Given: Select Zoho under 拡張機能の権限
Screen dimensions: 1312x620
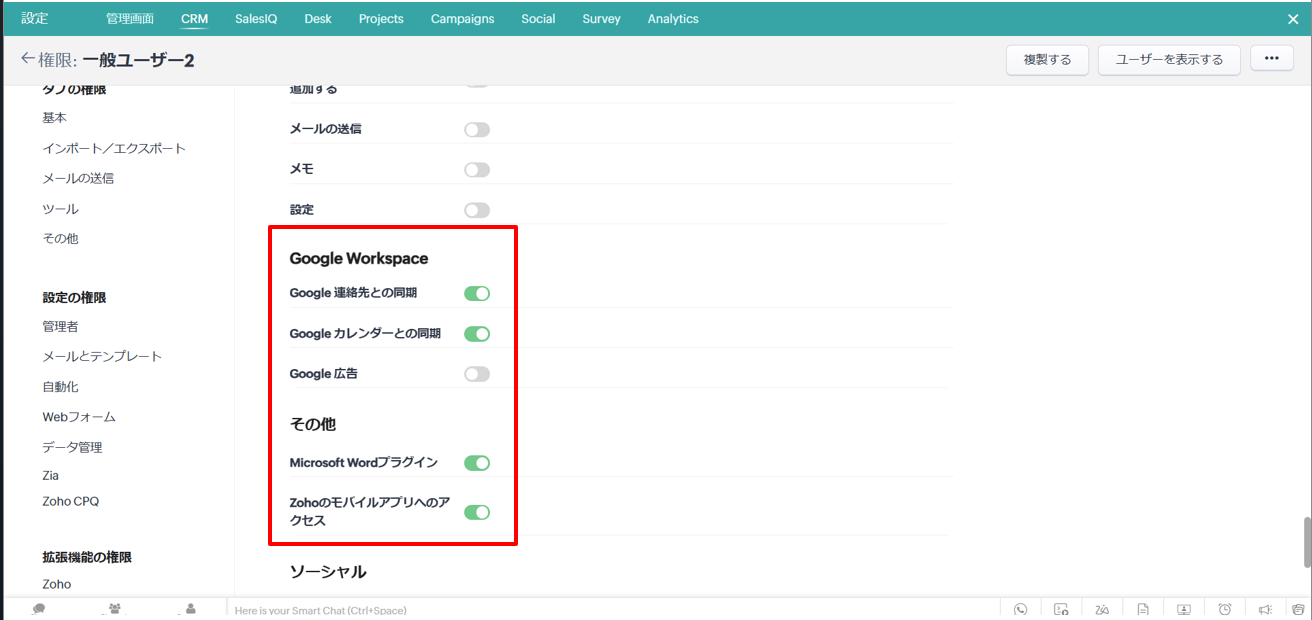Looking at the screenshot, I should [x=57, y=584].
